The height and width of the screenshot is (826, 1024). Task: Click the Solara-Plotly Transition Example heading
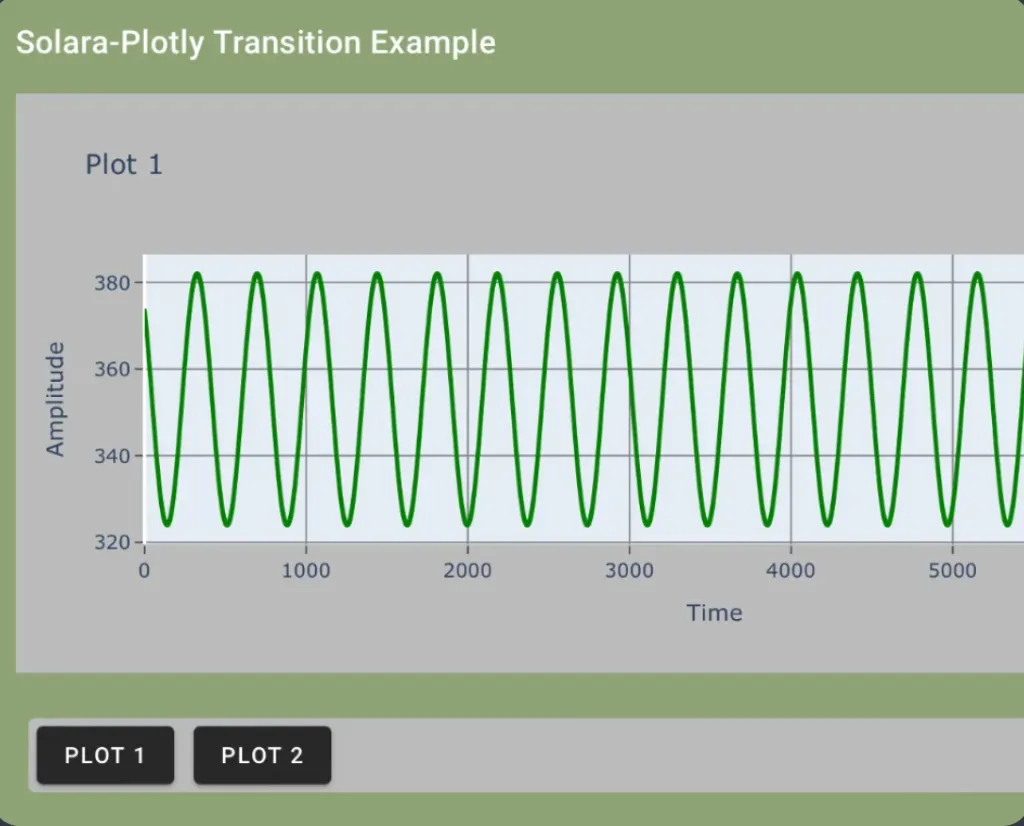[x=255, y=43]
